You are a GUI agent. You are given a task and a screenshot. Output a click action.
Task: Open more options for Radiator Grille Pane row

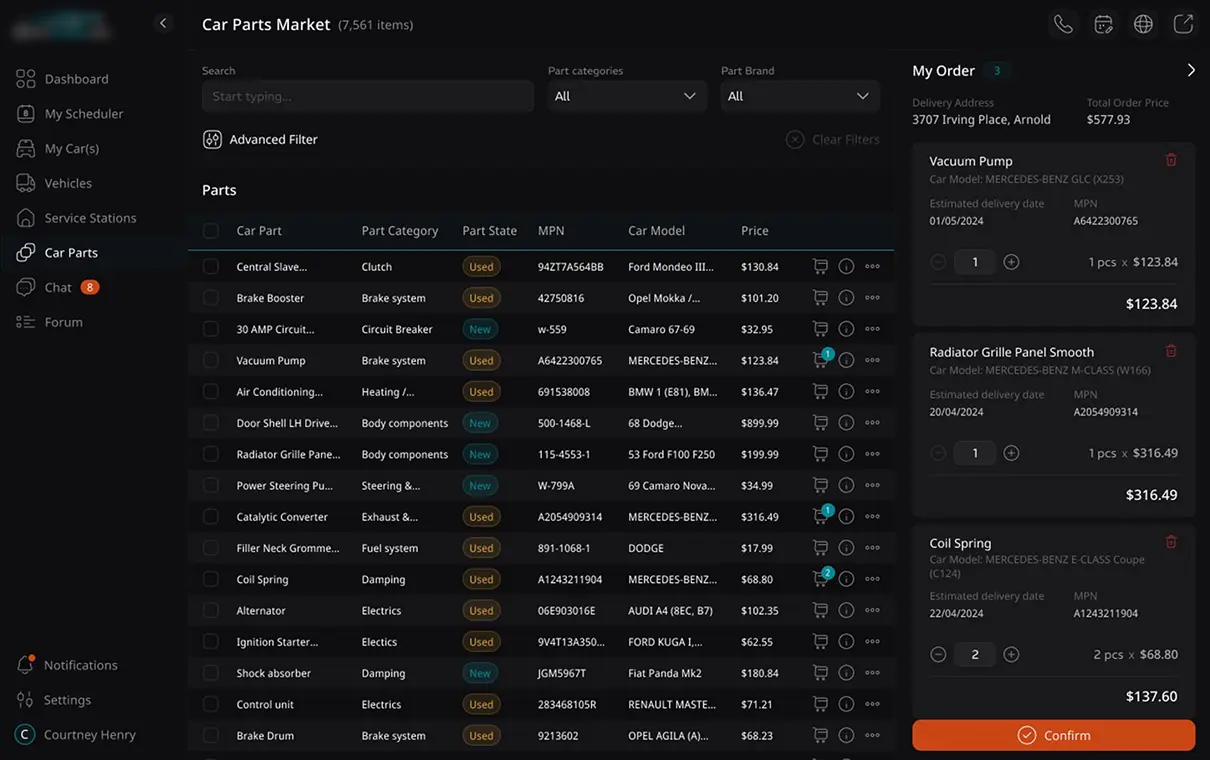point(872,454)
